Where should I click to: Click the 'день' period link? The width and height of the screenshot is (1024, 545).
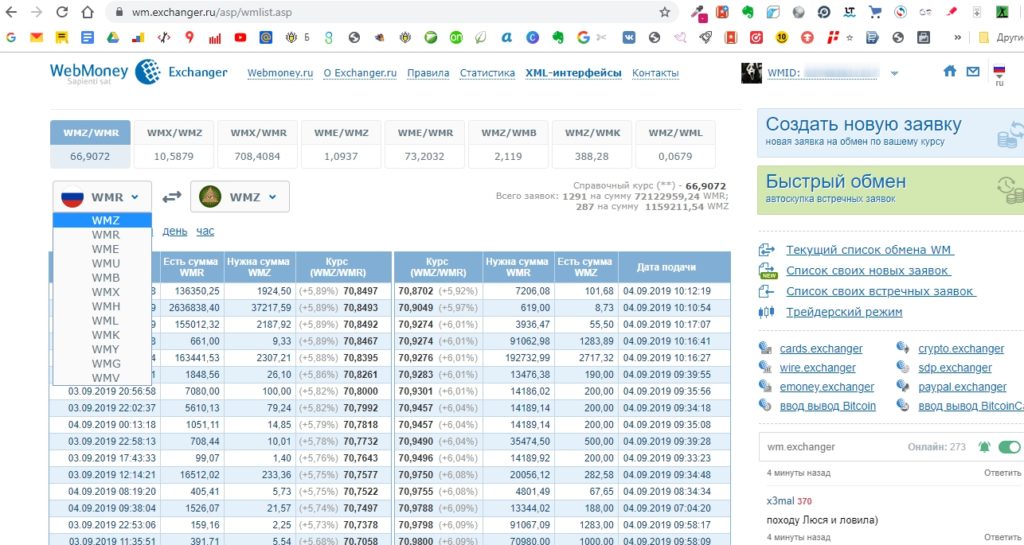[174, 231]
